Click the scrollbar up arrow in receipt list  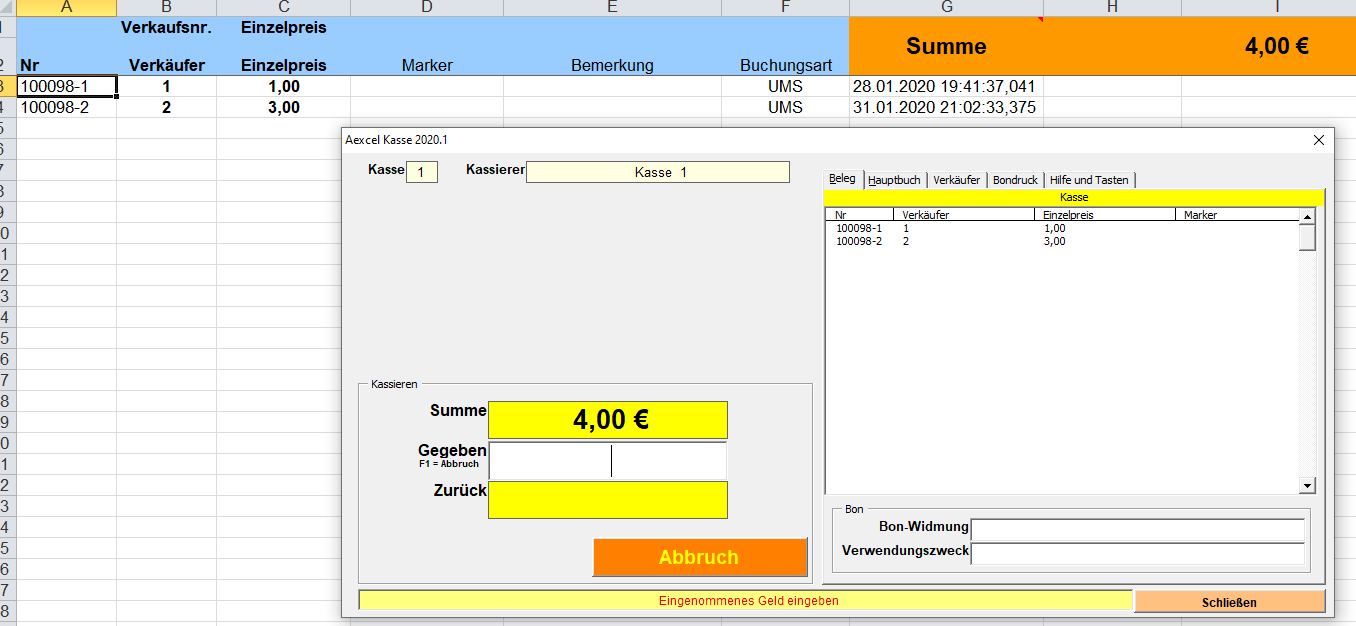[x=1307, y=214]
